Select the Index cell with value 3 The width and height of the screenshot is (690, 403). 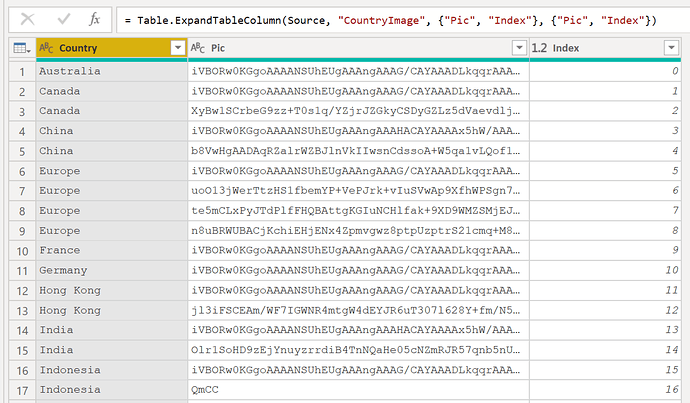tap(605, 131)
